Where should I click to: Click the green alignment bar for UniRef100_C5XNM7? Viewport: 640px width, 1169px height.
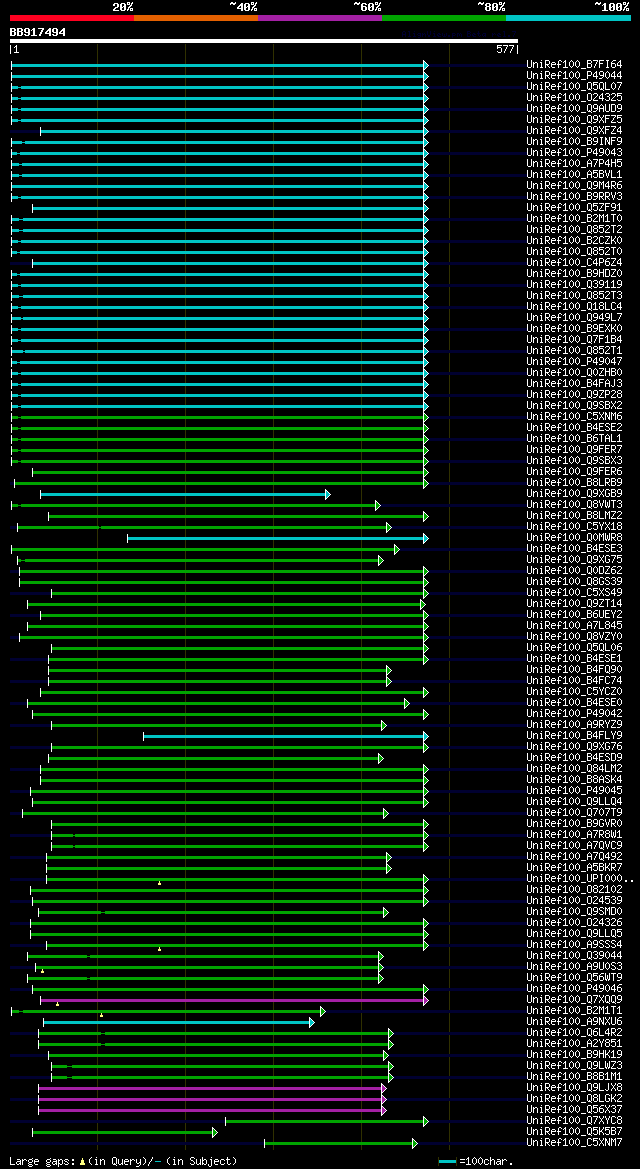click(341, 1144)
